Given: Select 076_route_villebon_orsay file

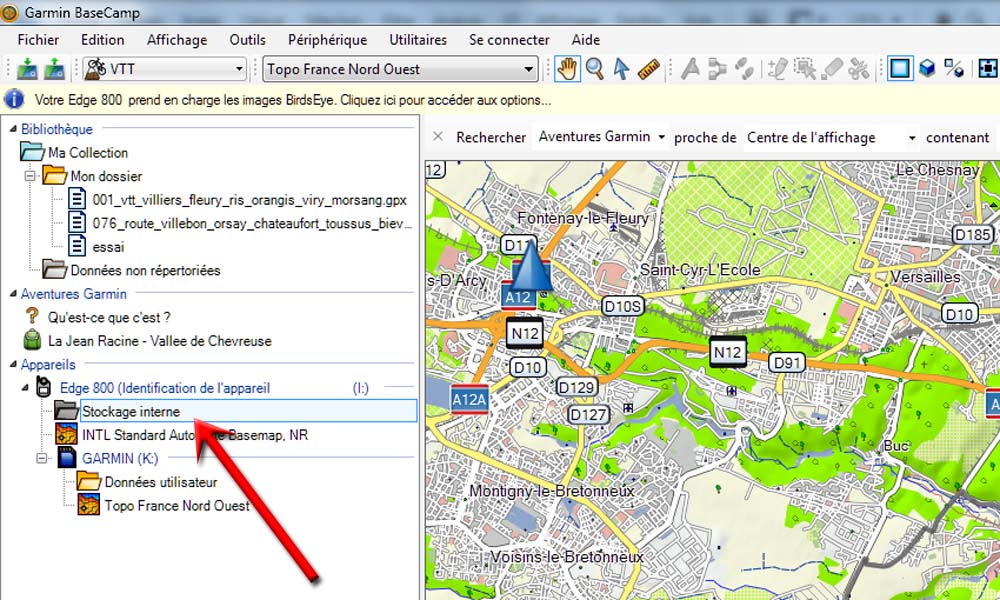Looking at the screenshot, I should coord(252,223).
